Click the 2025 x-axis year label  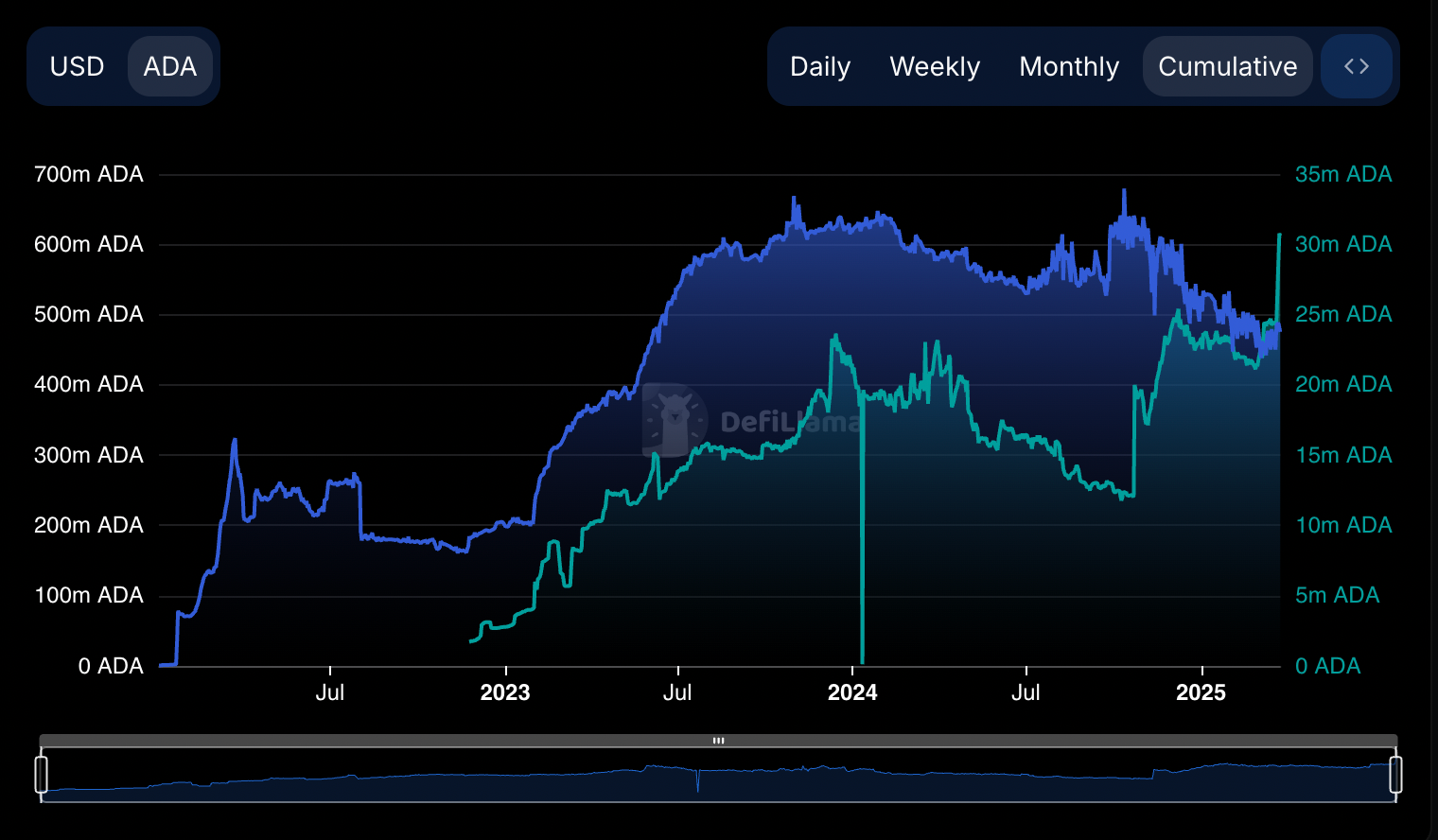(1201, 692)
